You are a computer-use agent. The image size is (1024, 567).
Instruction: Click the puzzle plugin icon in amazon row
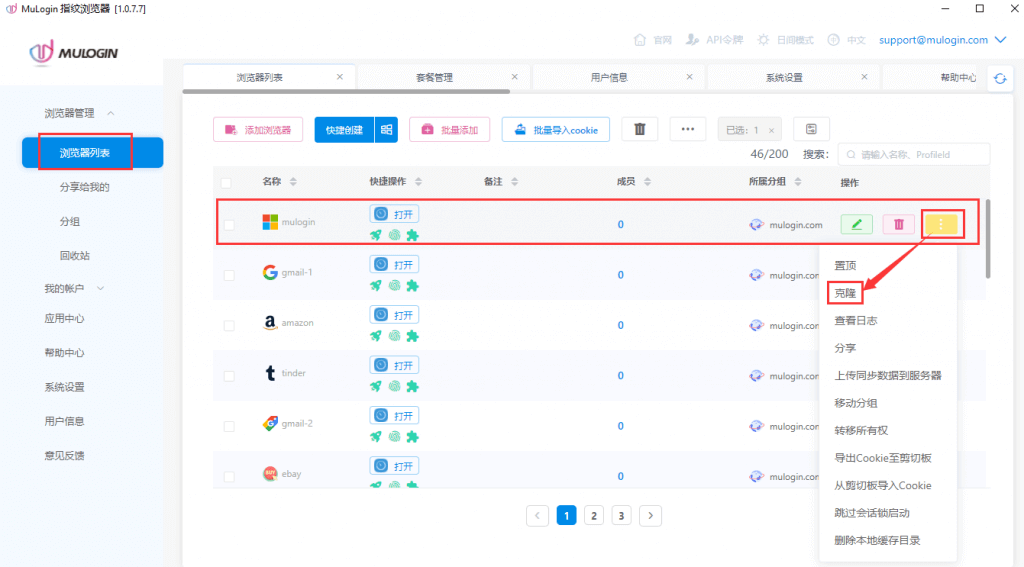click(411, 336)
